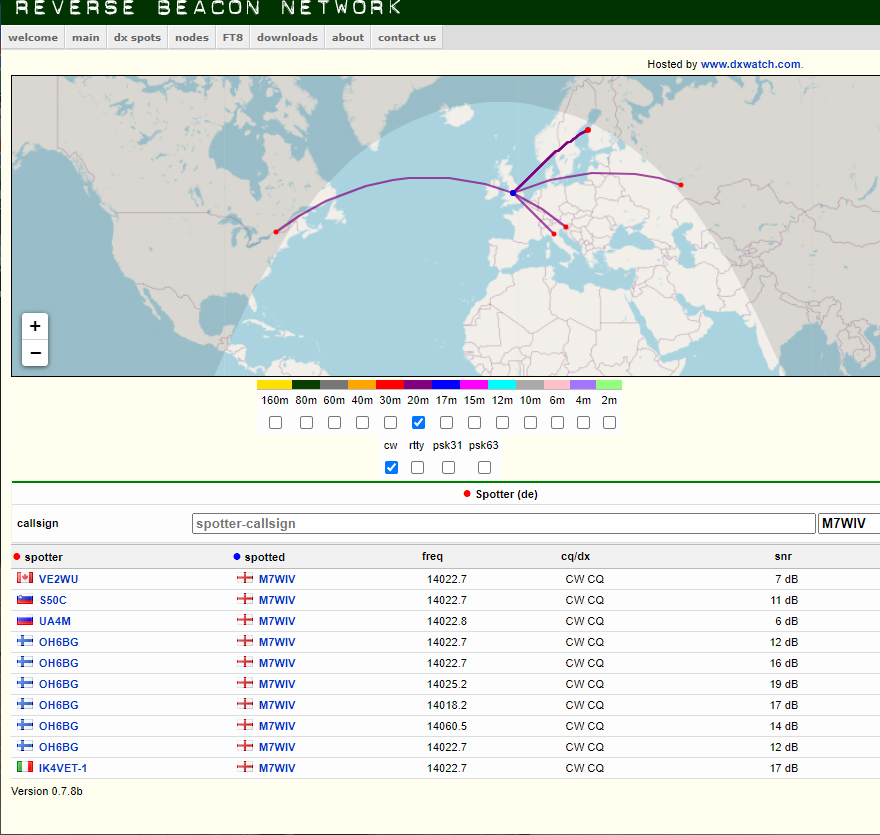Click the 19 dB snr value

pos(784,684)
